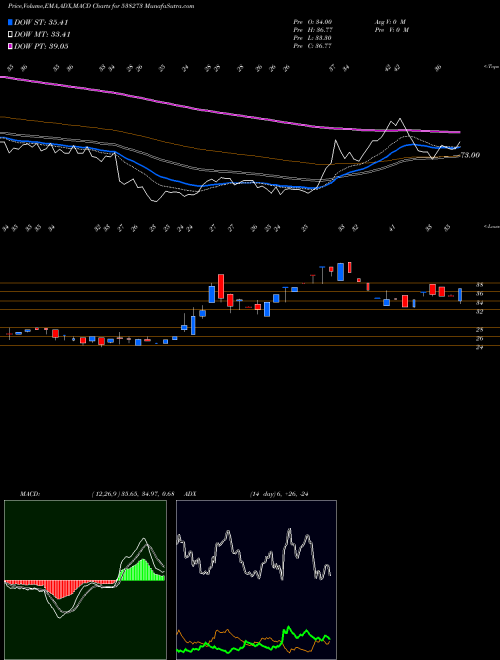Open the MACD histogram thumbnail chart

(x=85, y=580)
